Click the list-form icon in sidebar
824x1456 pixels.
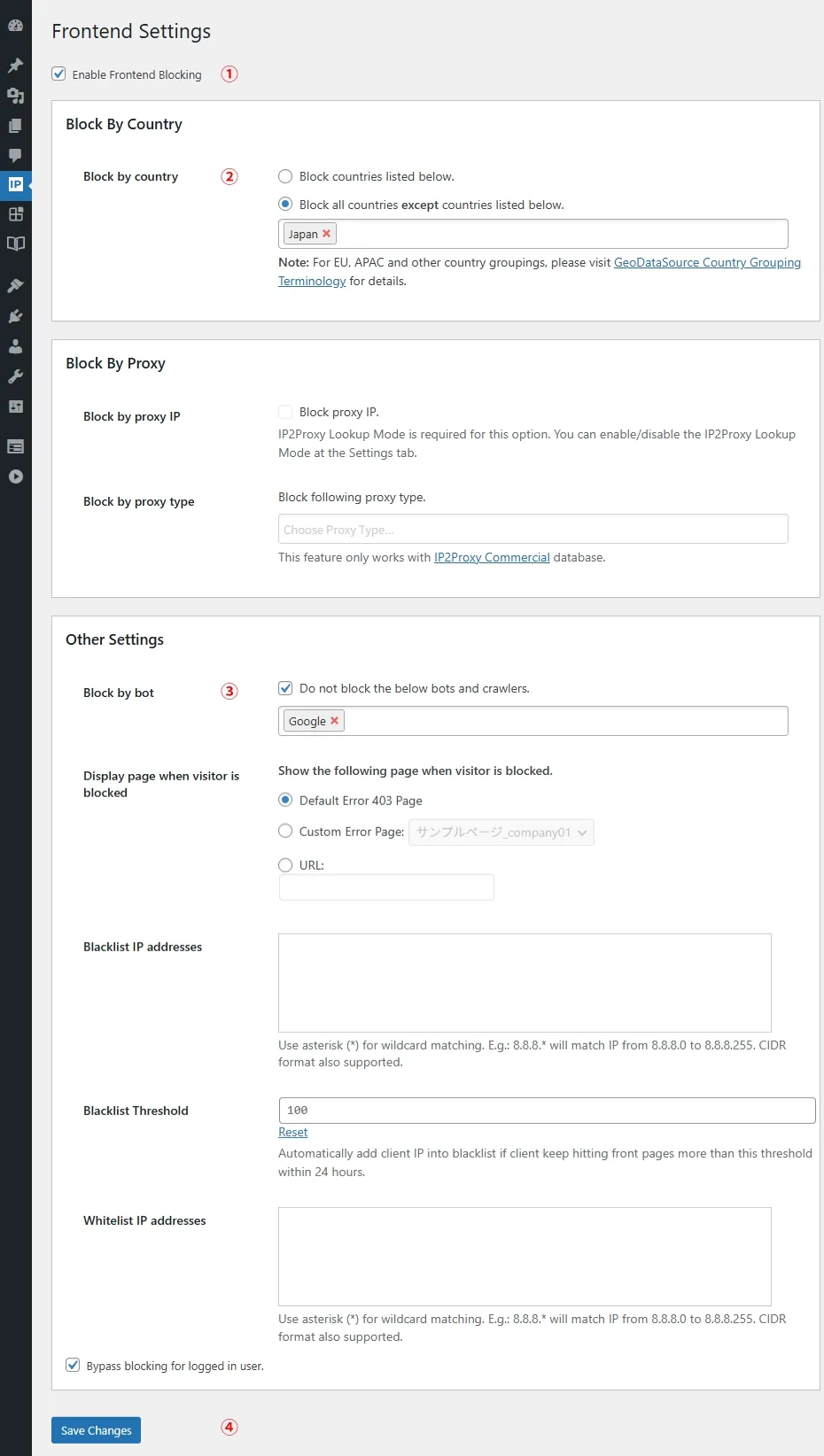15,446
